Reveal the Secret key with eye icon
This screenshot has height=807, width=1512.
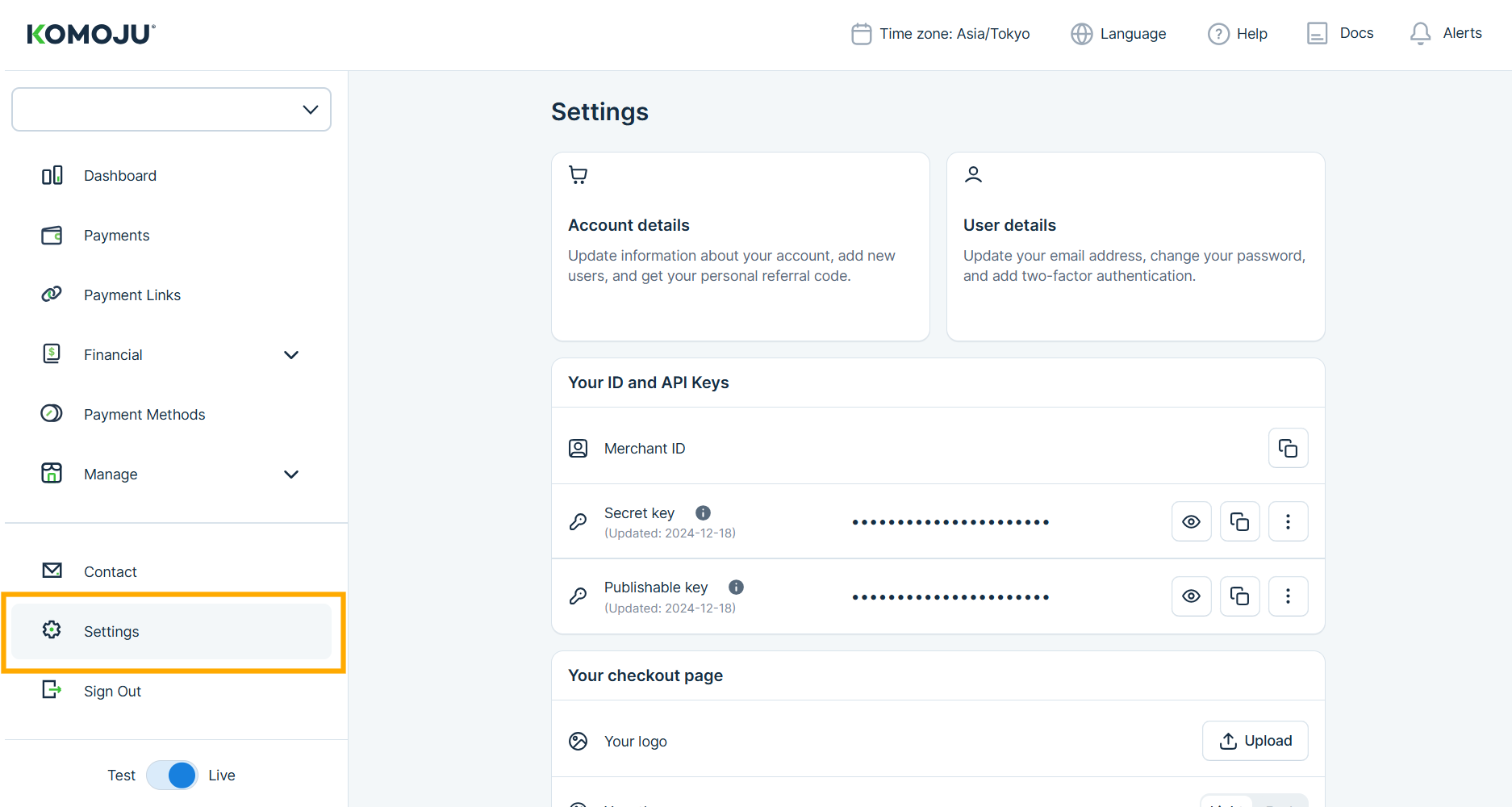tap(1191, 522)
